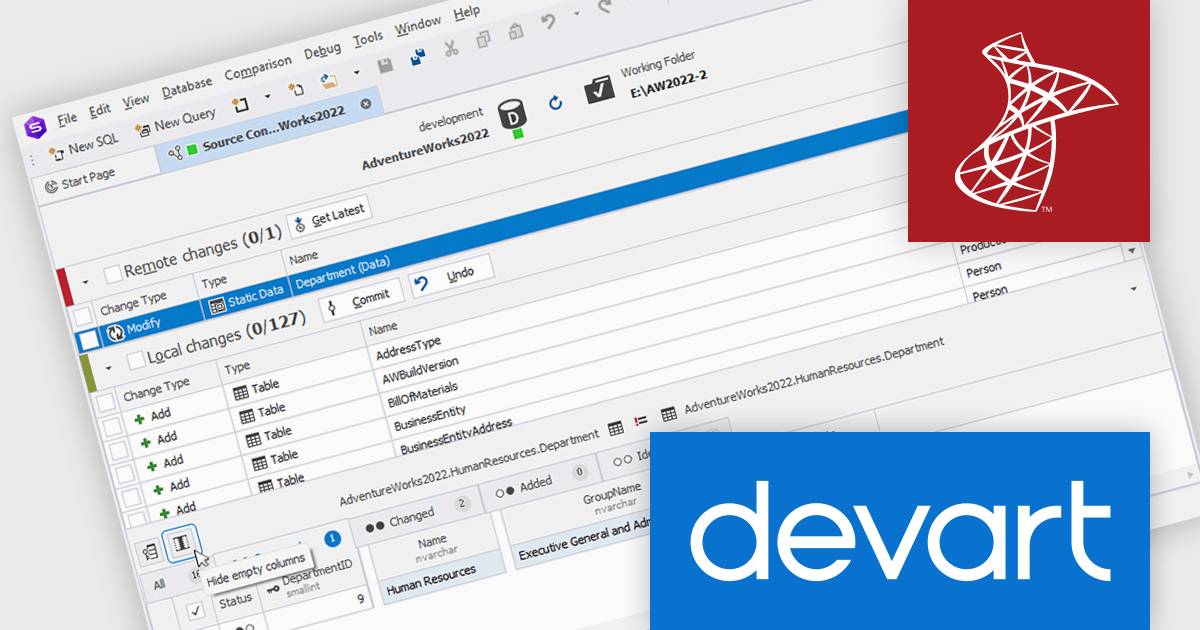Open the View menu
Image resolution: width=1200 pixels, height=630 pixels.
coord(136,100)
